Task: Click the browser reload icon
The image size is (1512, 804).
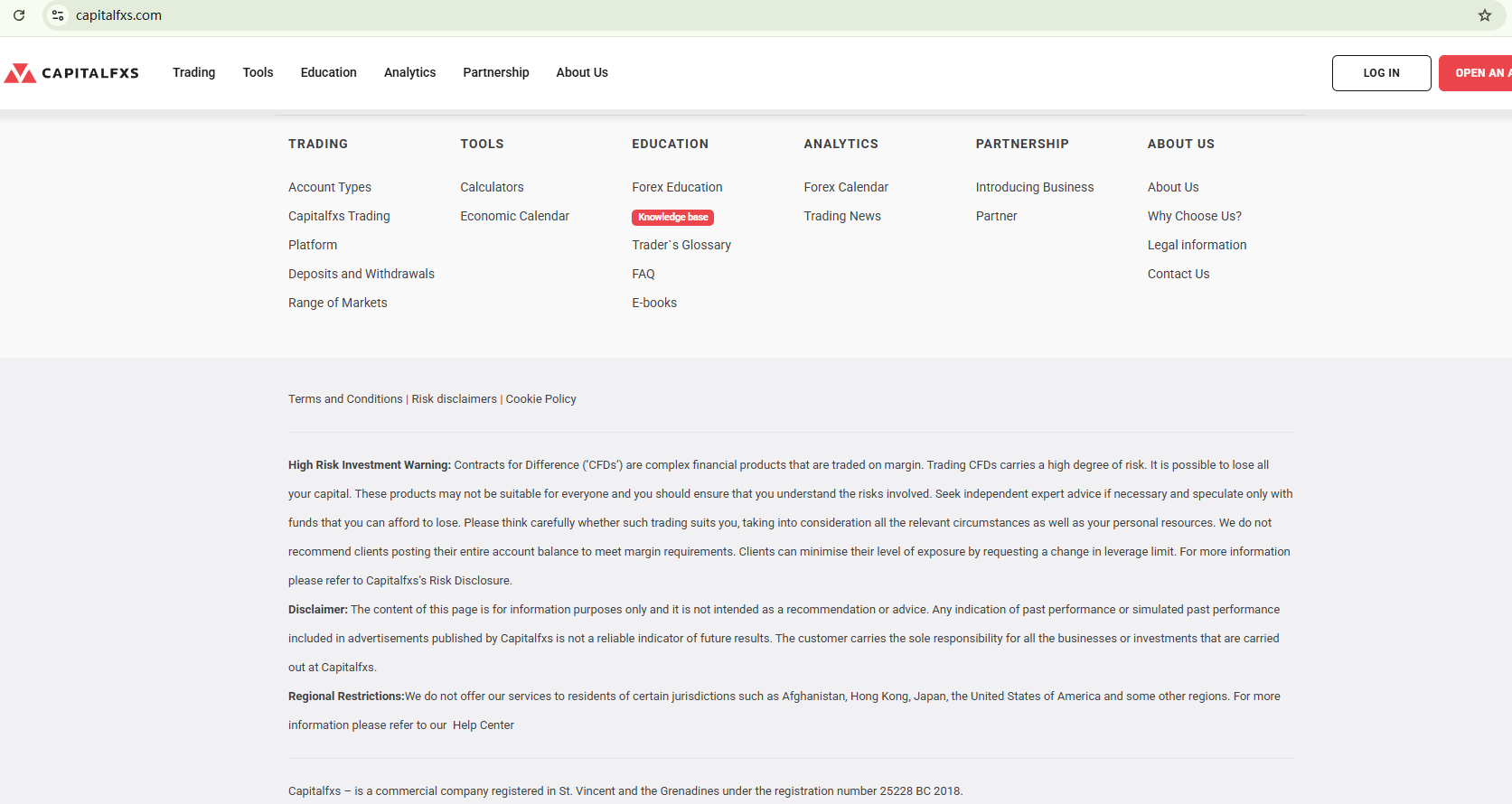Action: pos(19,15)
